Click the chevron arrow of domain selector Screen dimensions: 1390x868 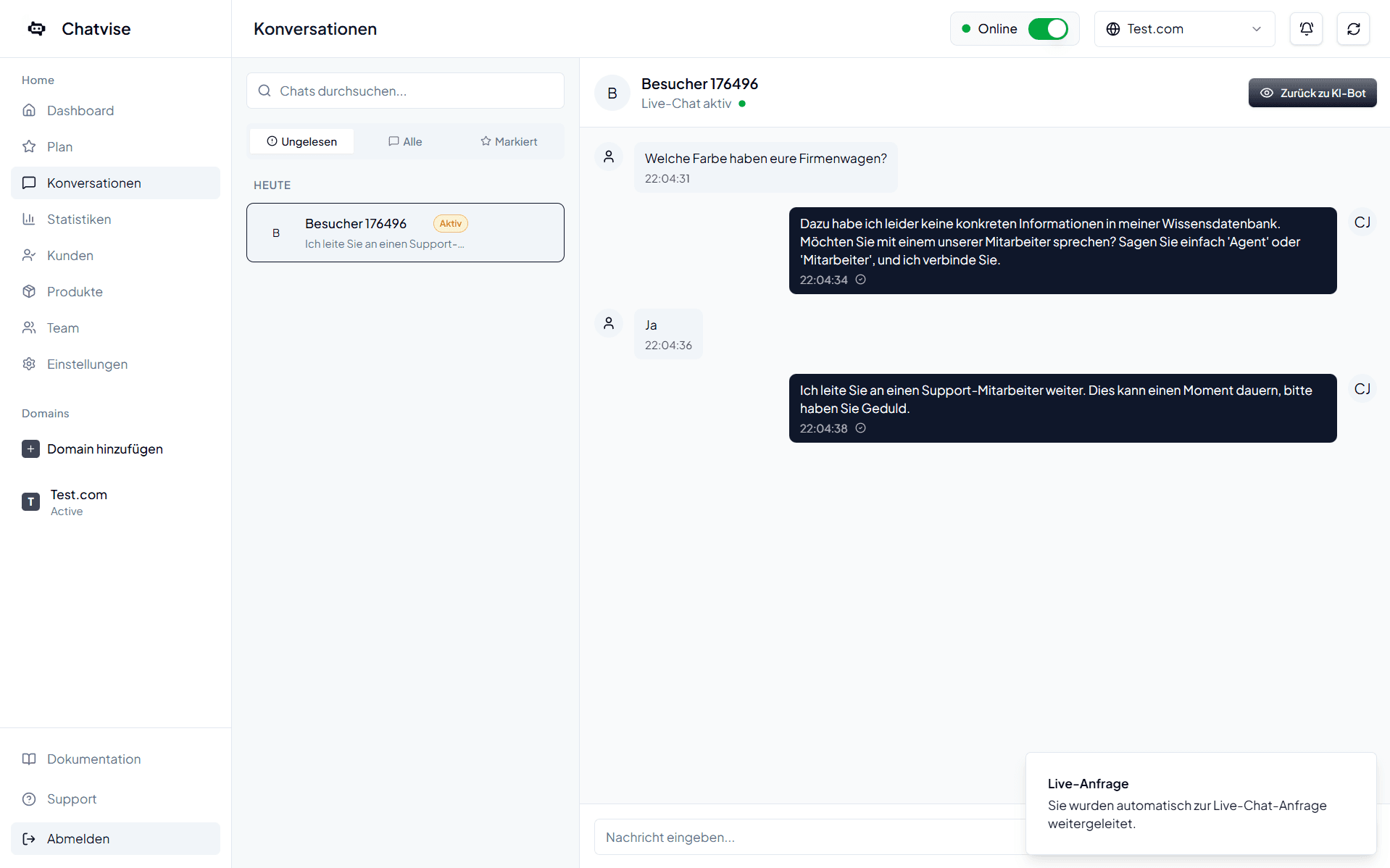(x=1257, y=29)
